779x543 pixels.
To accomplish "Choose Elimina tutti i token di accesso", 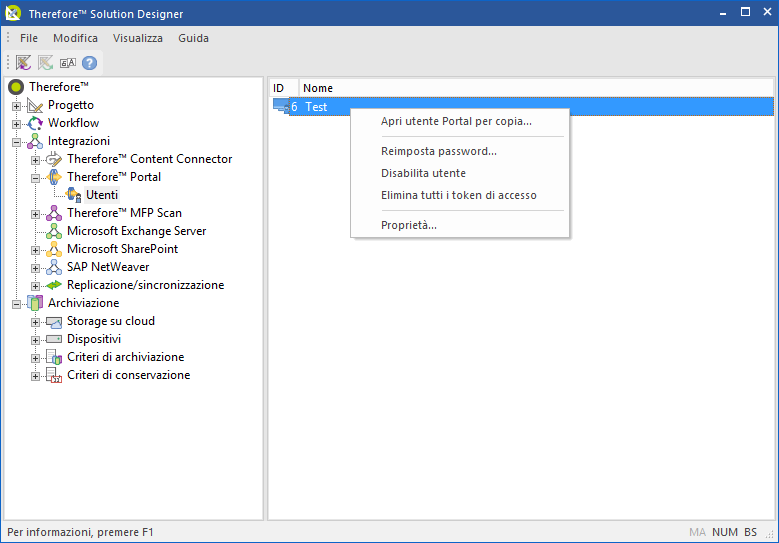I will (460, 195).
